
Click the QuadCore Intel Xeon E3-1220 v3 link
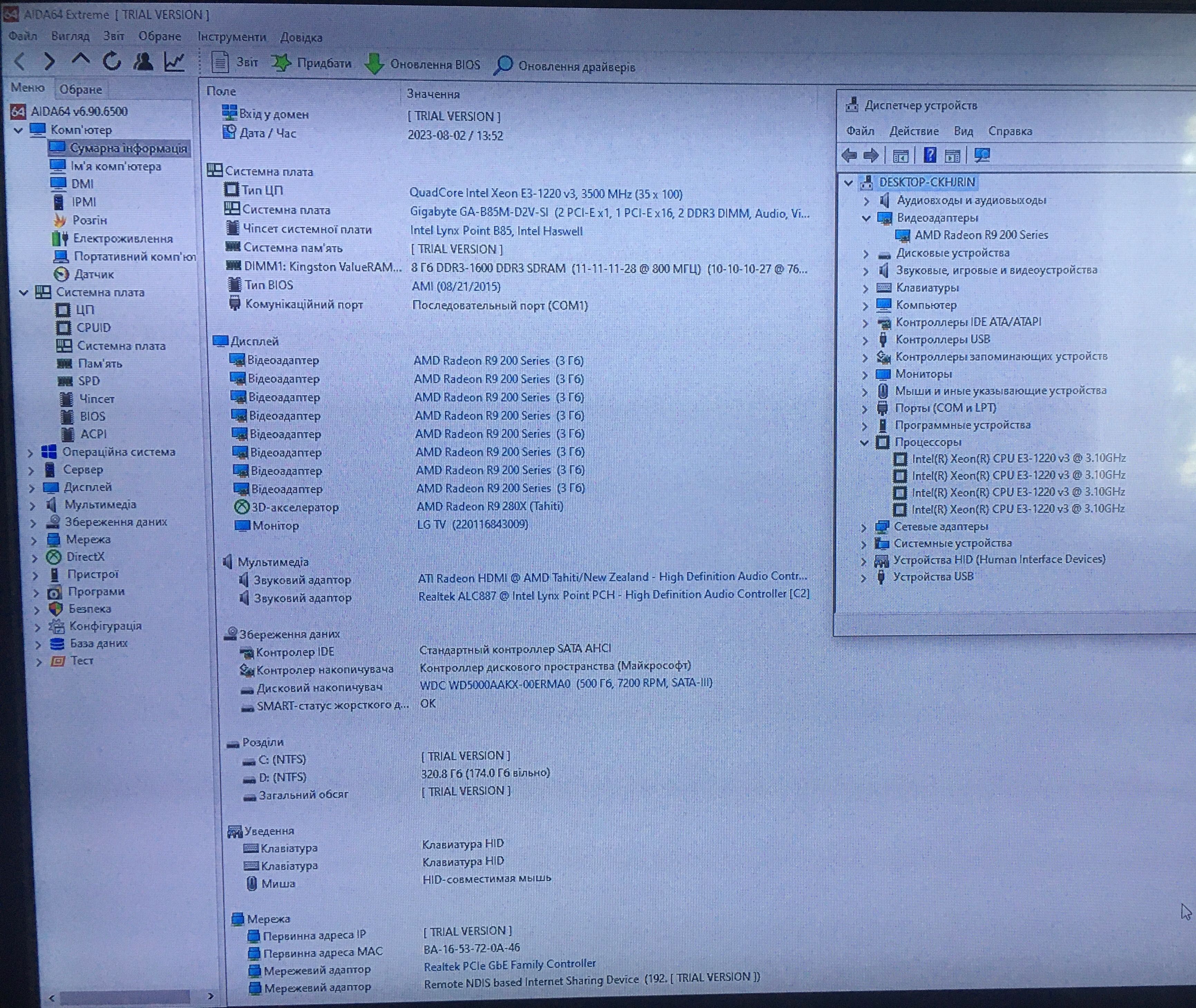pyautogui.click(x=546, y=194)
